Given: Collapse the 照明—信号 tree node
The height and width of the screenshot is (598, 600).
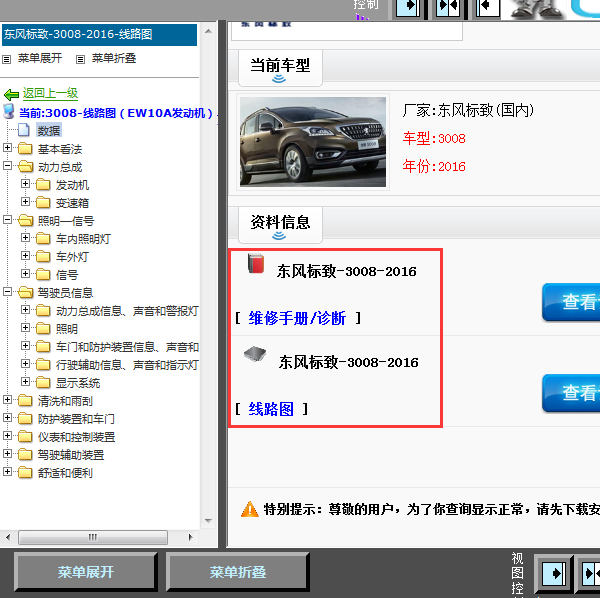Looking at the screenshot, I should (7, 220).
